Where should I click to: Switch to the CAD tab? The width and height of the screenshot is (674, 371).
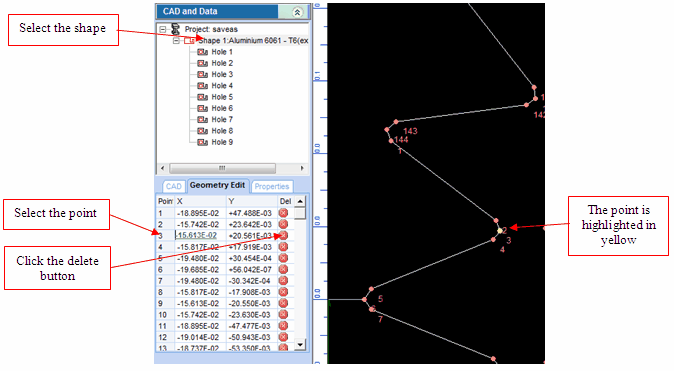point(174,186)
